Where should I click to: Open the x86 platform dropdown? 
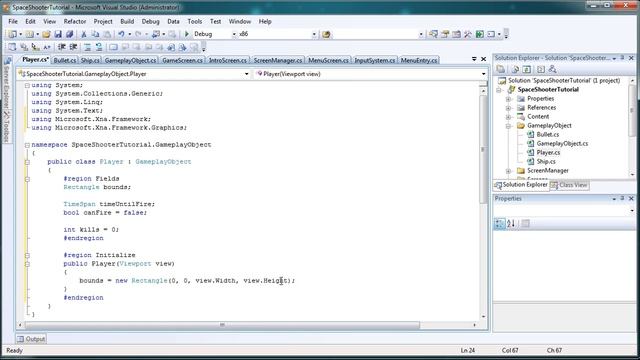[x=314, y=34]
